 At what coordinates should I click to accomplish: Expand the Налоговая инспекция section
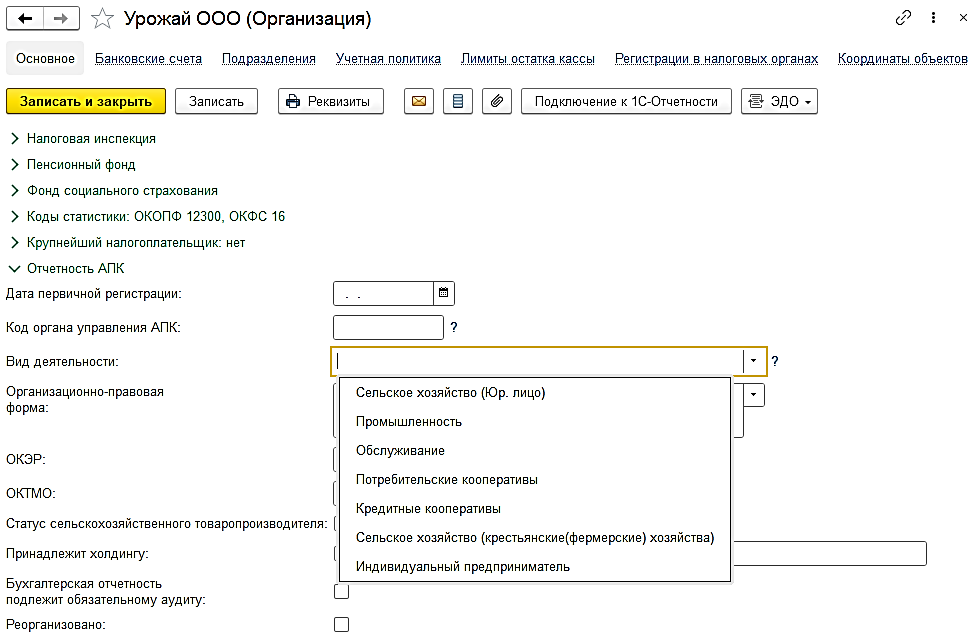16,138
